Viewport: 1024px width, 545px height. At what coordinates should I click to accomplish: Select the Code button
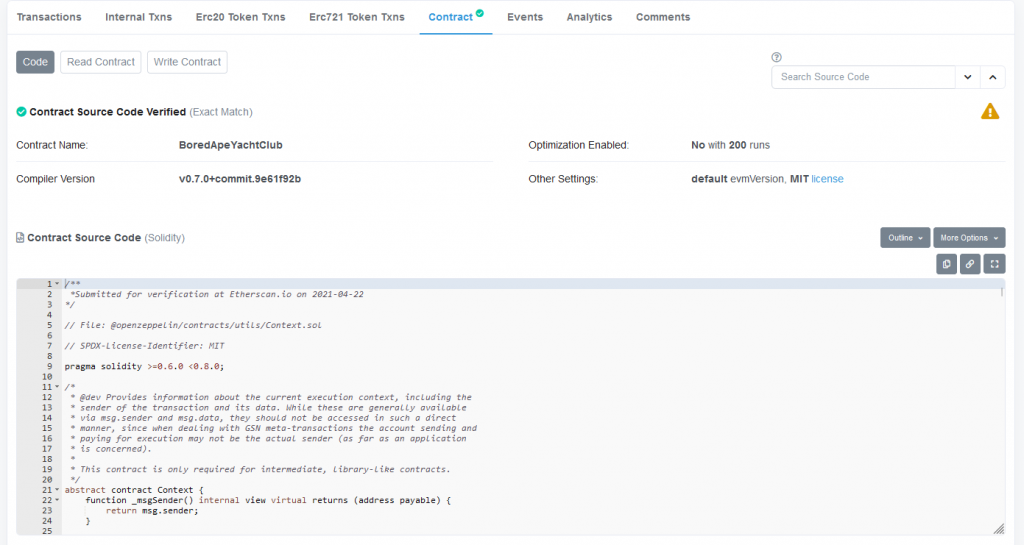pos(35,62)
